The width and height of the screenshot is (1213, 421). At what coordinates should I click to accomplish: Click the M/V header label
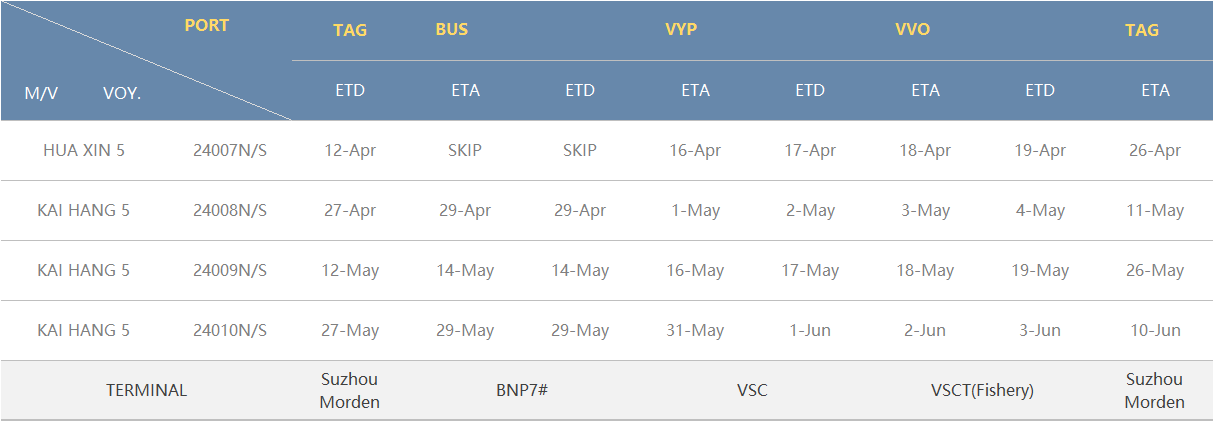[x=41, y=93]
